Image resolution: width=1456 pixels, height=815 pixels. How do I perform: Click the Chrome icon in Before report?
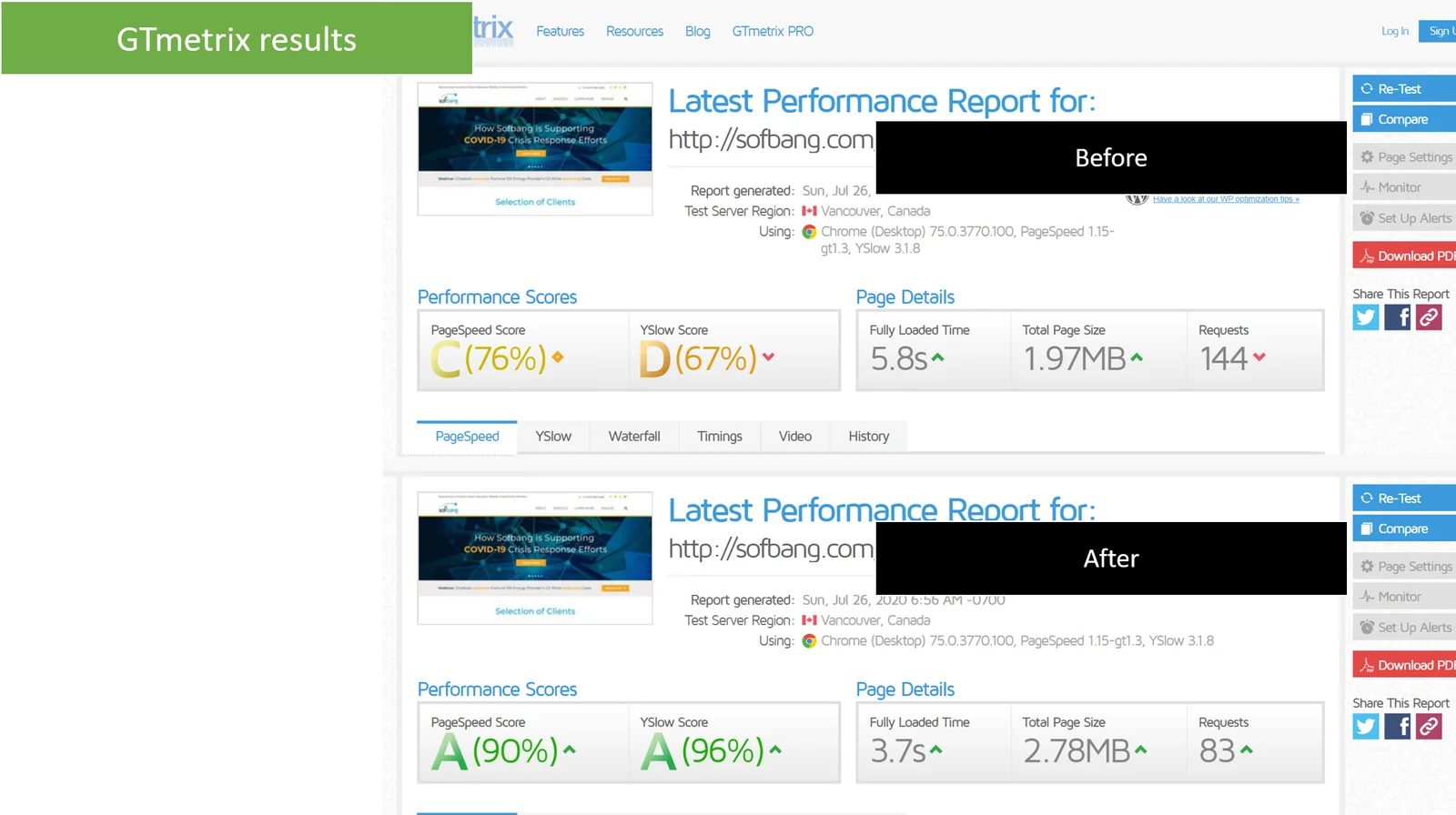[809, 232]
